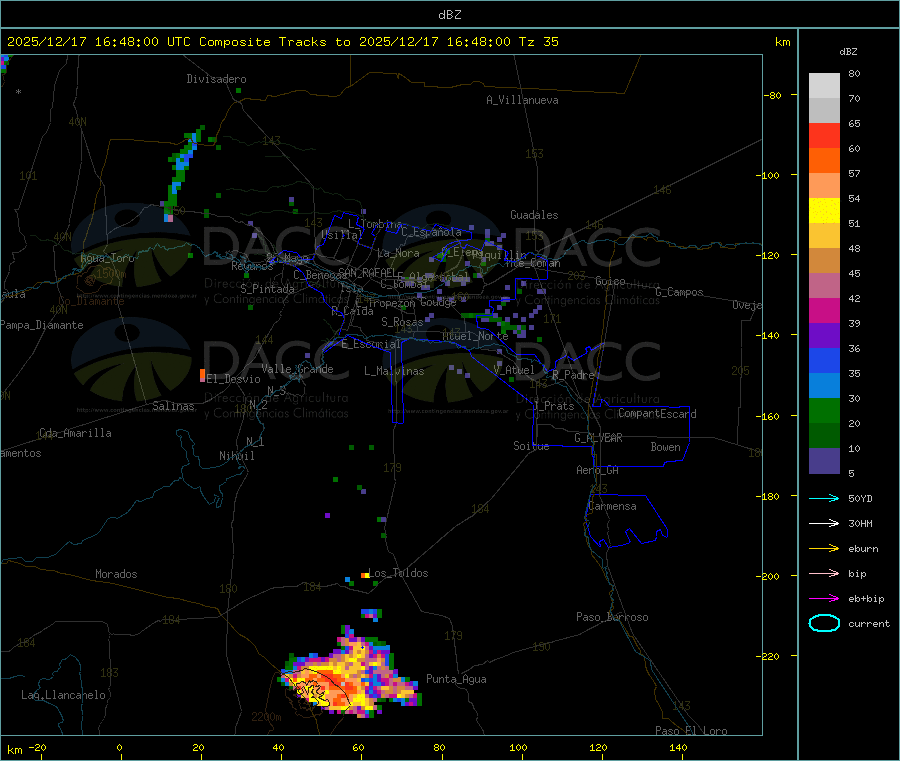
Task: Click the 'Pampa_Diamante' label
Action: coord(41,325)
